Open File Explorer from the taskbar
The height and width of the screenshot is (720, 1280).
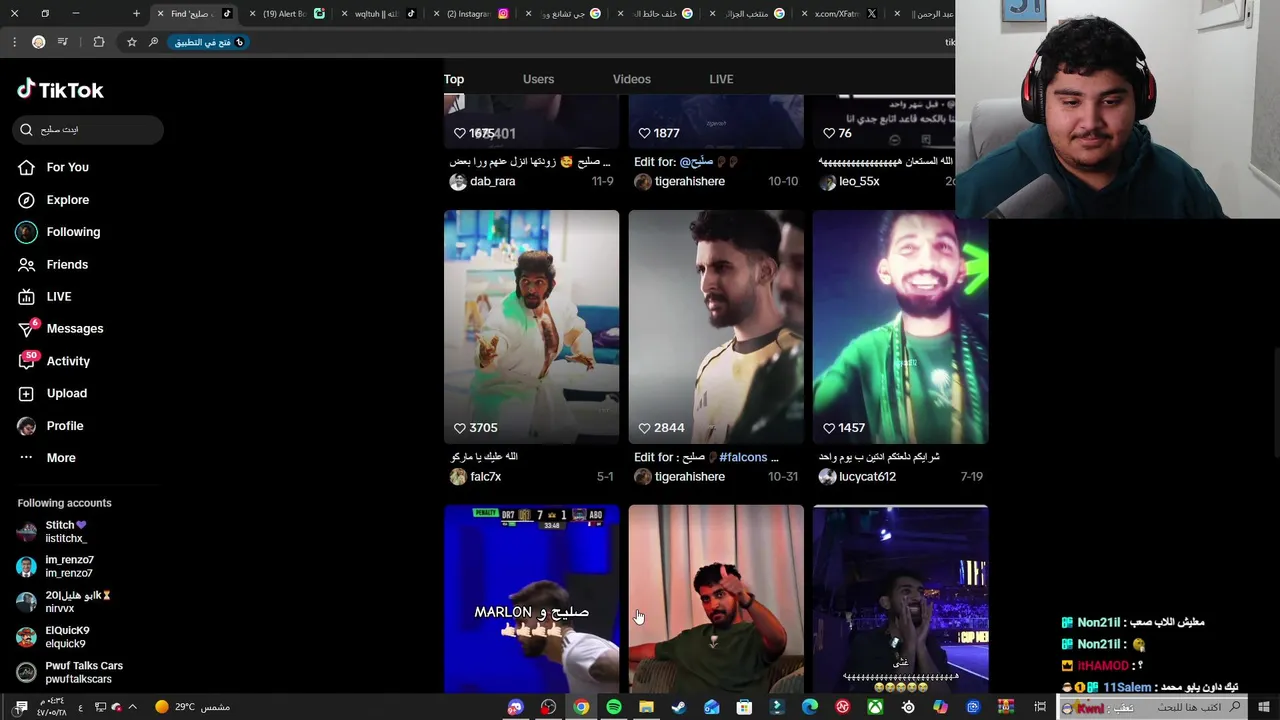coord(647,707)
